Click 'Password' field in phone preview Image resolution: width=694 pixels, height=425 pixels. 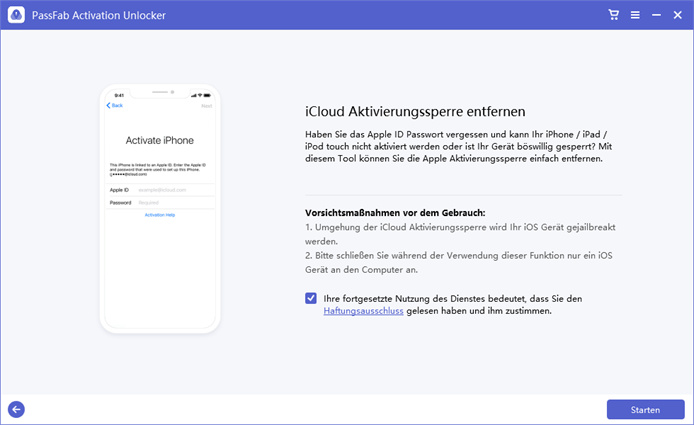tap(160, 203)
